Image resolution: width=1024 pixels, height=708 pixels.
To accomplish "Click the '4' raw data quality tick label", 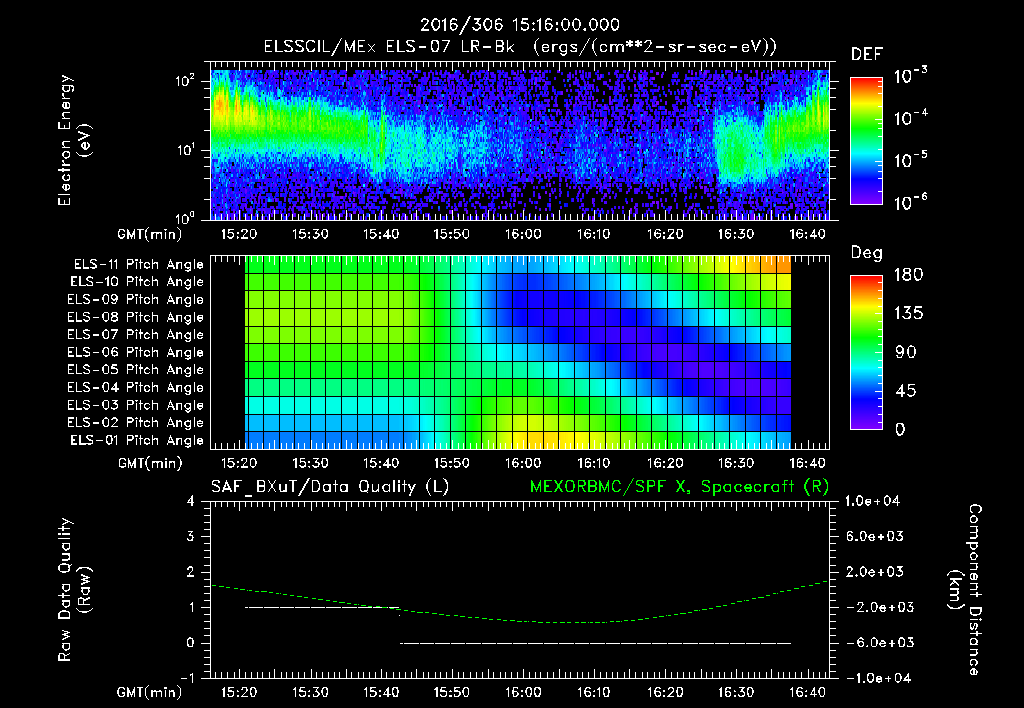I will point(191,501).
